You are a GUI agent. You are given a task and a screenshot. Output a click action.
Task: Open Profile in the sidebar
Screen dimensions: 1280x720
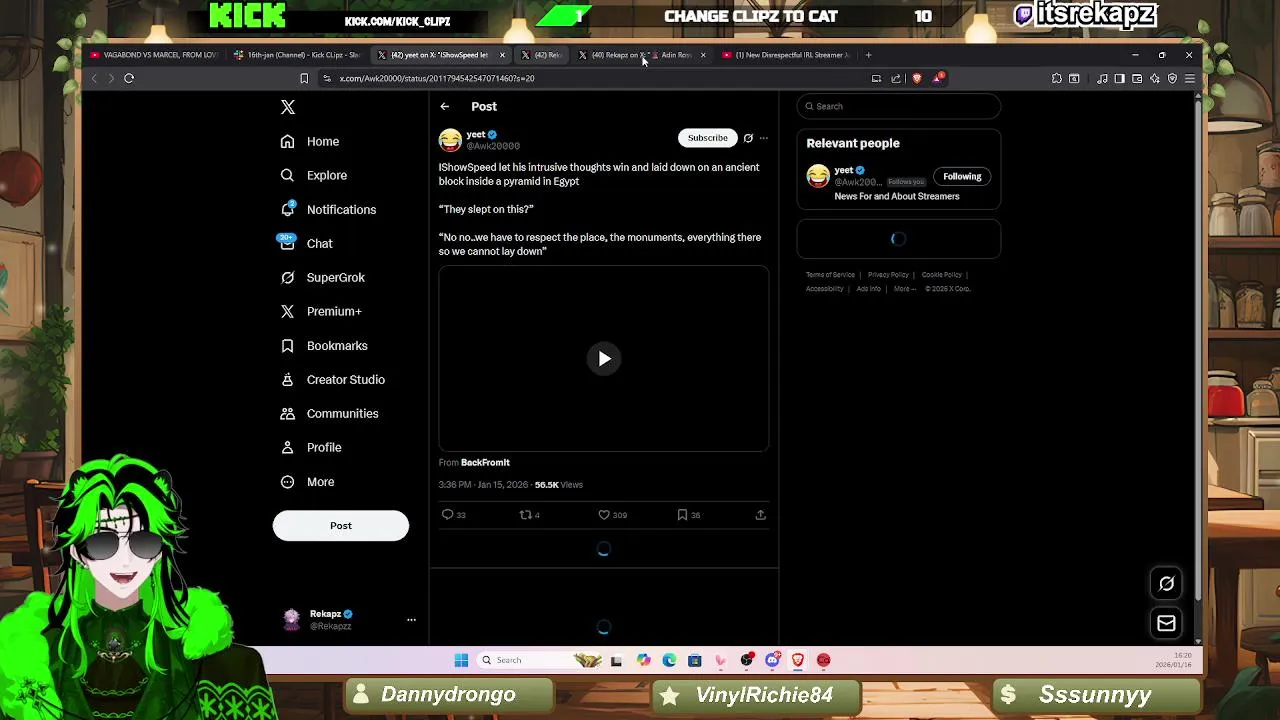click(310, 447)
